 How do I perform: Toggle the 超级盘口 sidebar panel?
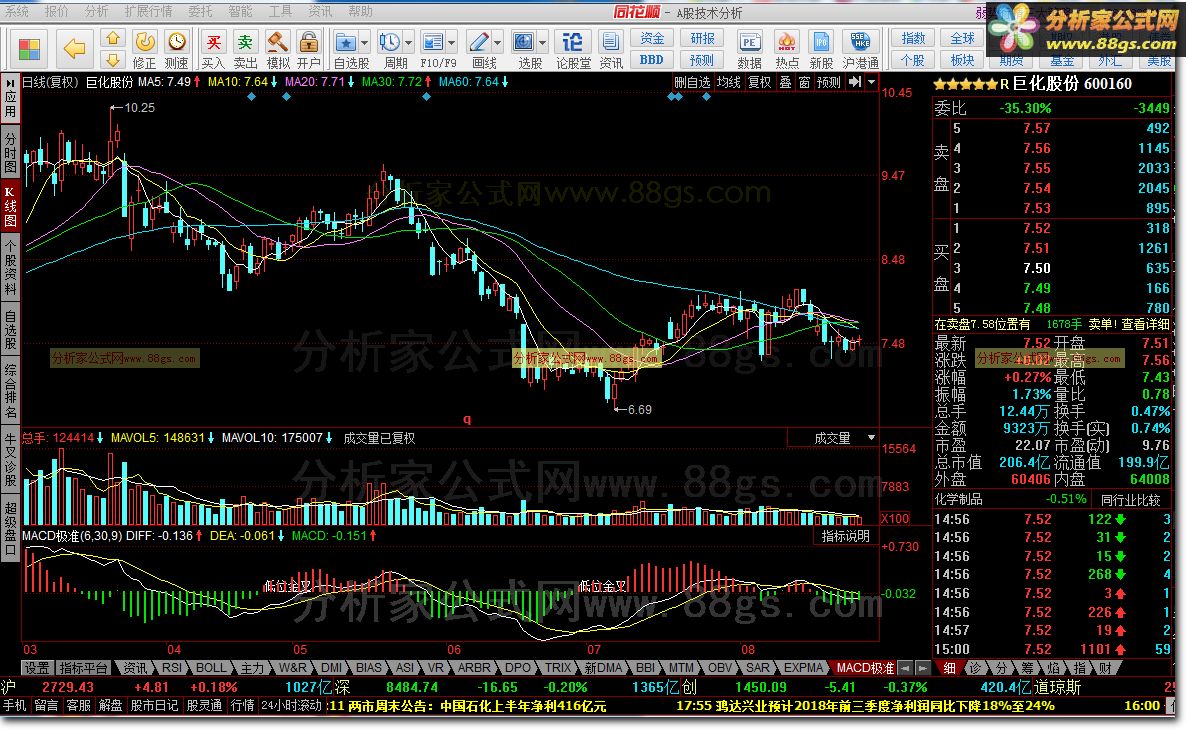[11, 531]
